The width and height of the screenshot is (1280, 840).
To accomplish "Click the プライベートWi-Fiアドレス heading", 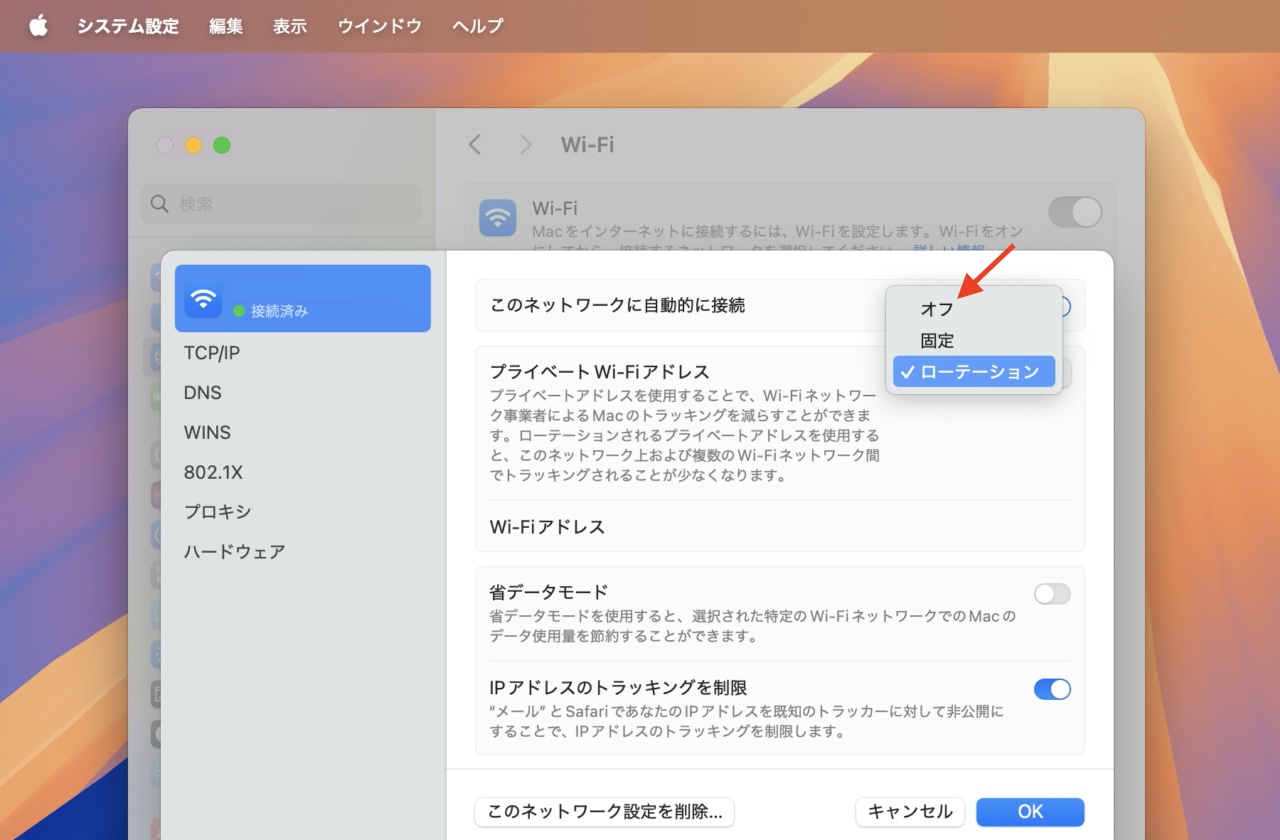I will [x=599, y=372].
